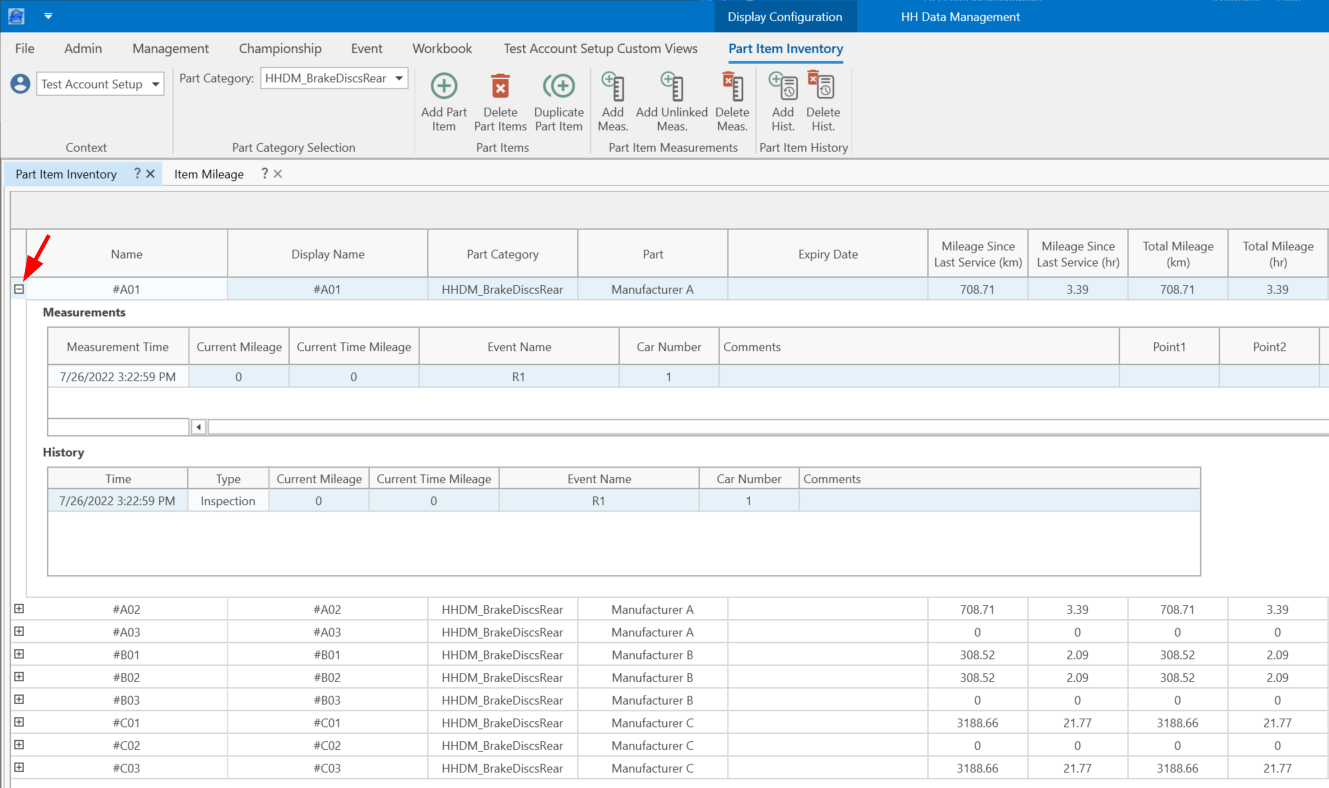Click the Delete Meas. icon
Image resolution: width=1329 pixels, height=788 pixels.
(732, 88)
